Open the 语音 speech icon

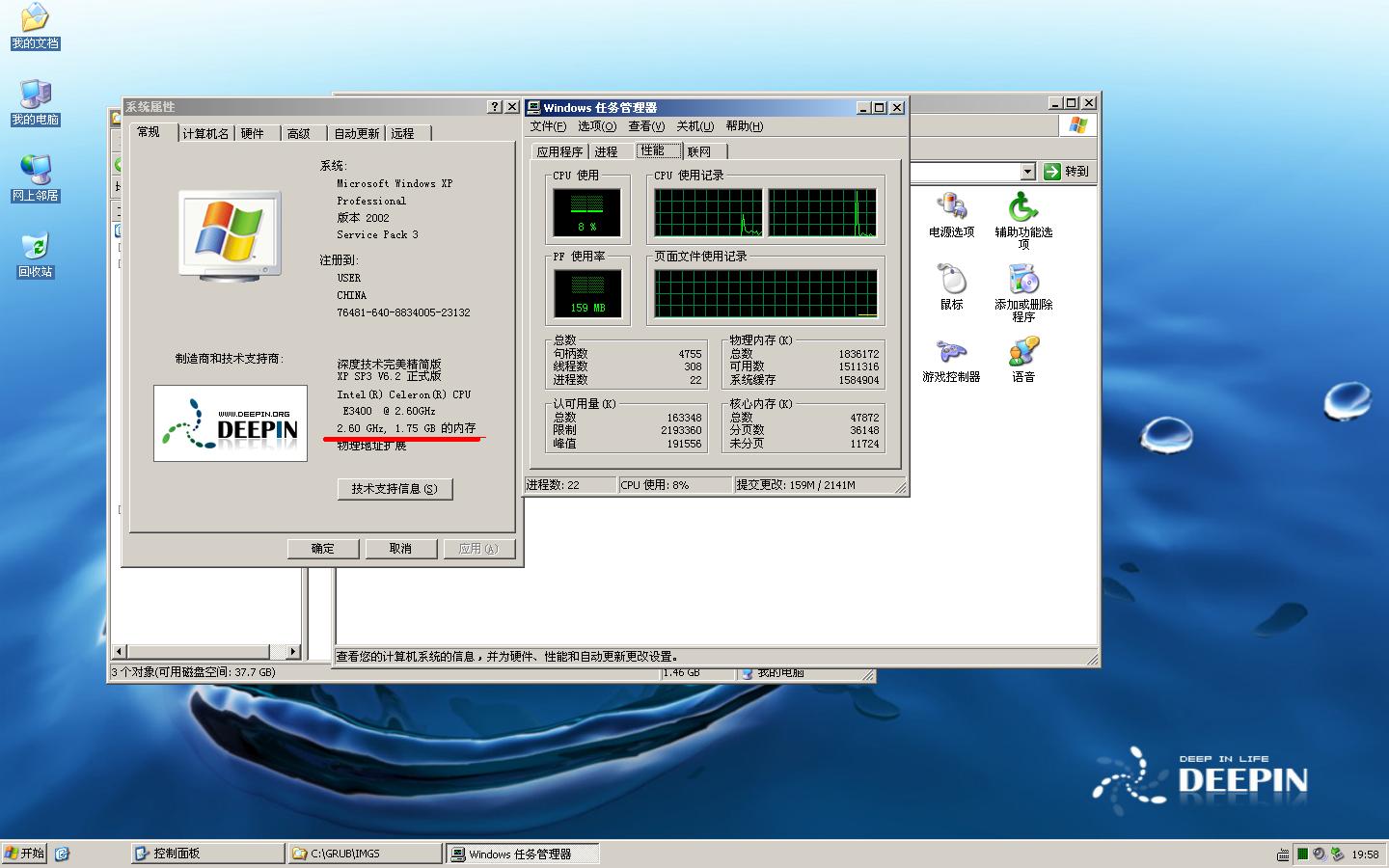click(x=1023, y=359)
